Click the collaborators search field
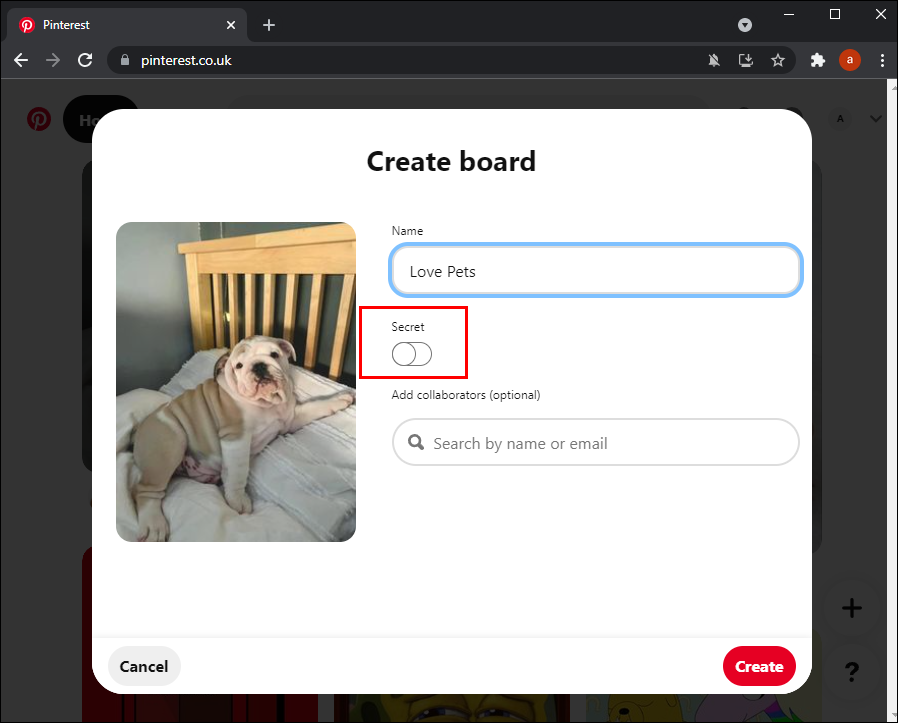Image resolution: width=898 pixels, height=723 pixels. coord(596,442)
